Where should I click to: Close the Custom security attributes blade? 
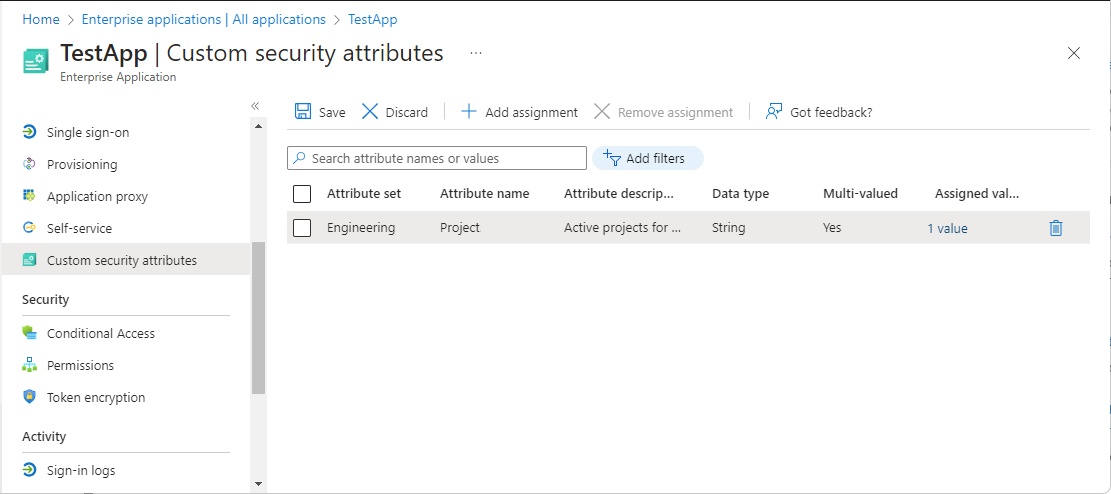pos(1074,53)
